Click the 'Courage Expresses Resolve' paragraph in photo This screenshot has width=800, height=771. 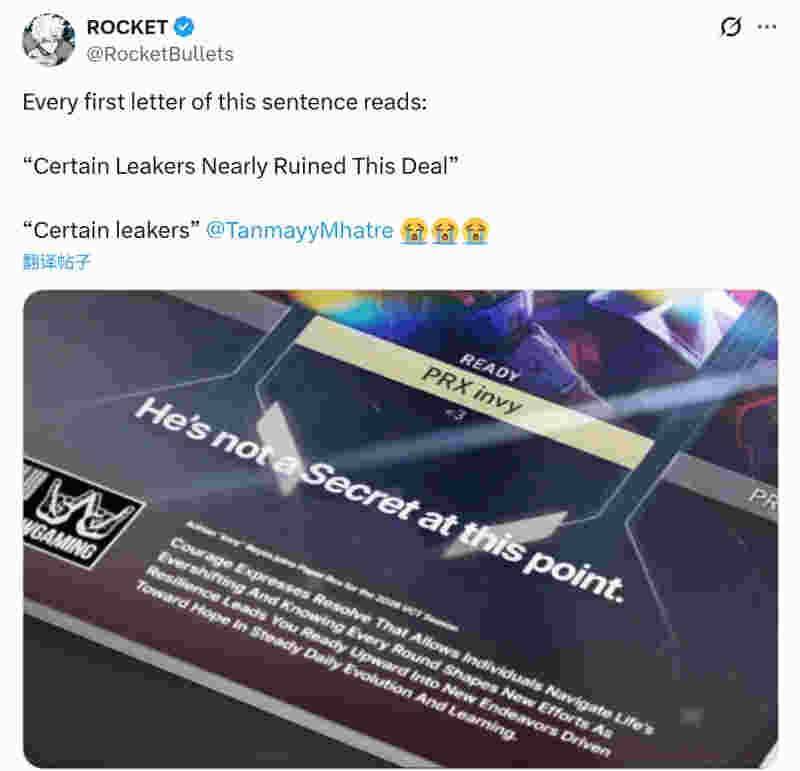point(395,645)
